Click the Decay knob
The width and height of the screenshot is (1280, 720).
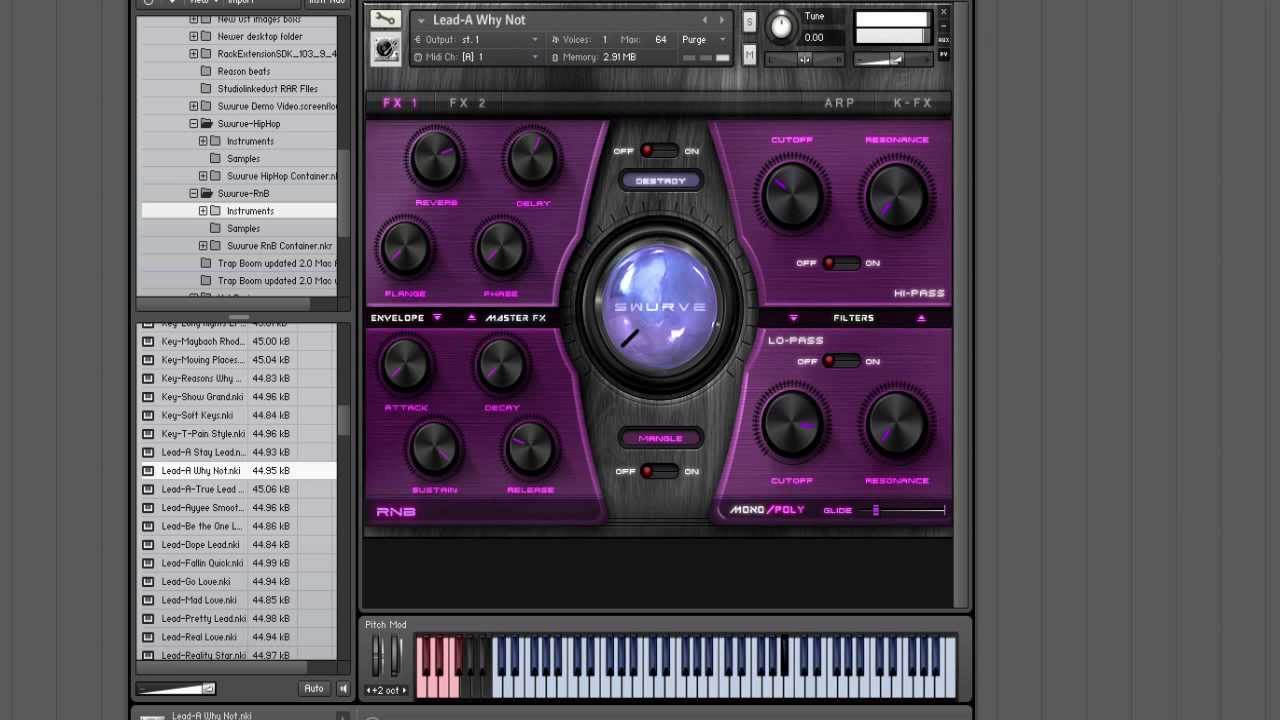tap(501, 364)
